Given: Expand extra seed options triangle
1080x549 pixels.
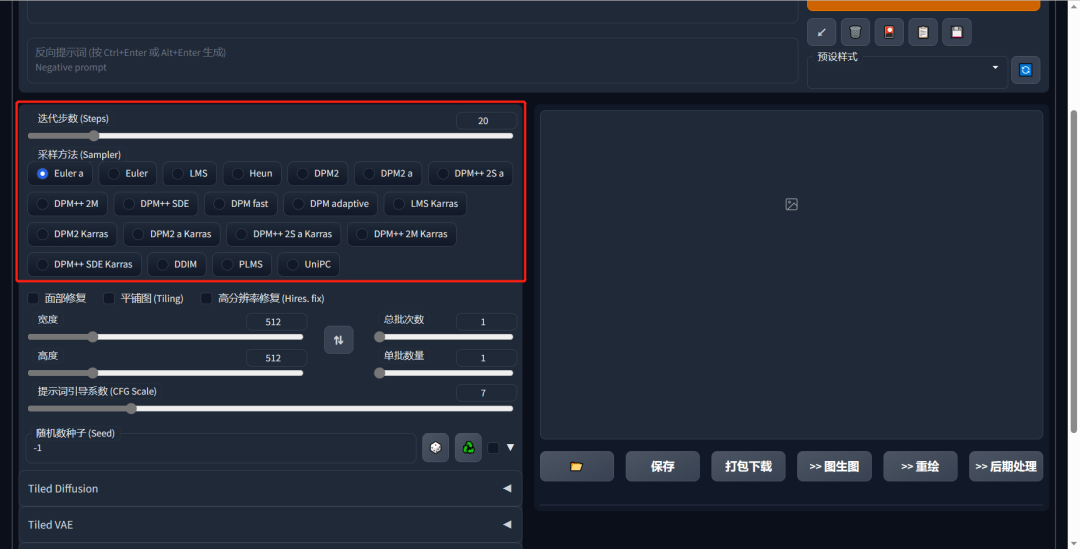Looking at the screenshot, I should point(510,448).
